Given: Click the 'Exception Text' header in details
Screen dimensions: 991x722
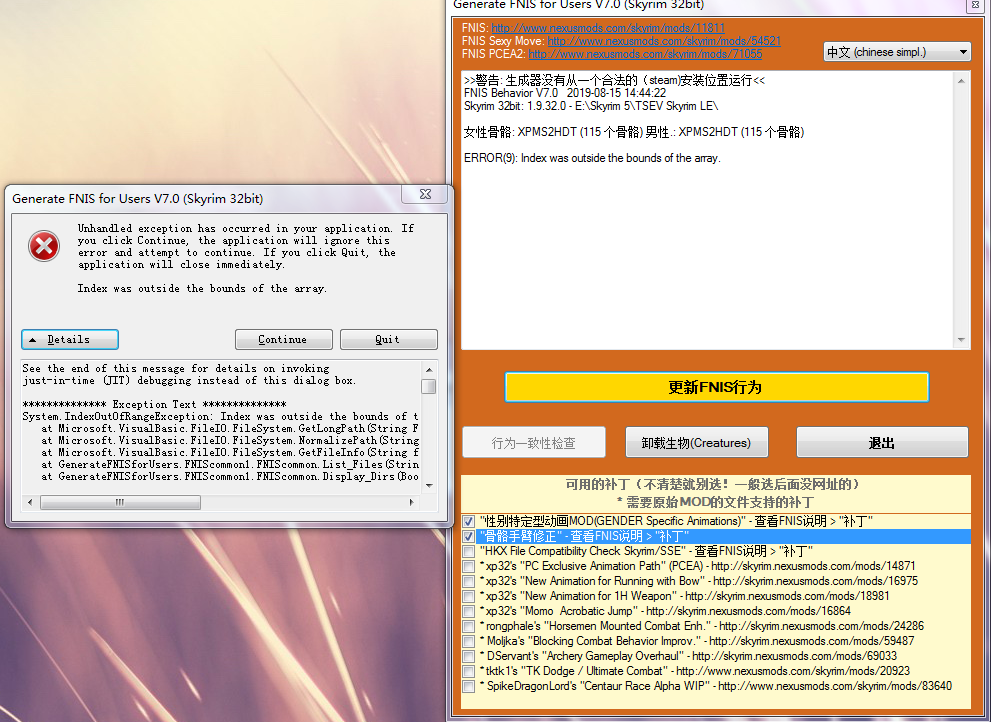Looking at the screenshot, I should coord(154,405).
